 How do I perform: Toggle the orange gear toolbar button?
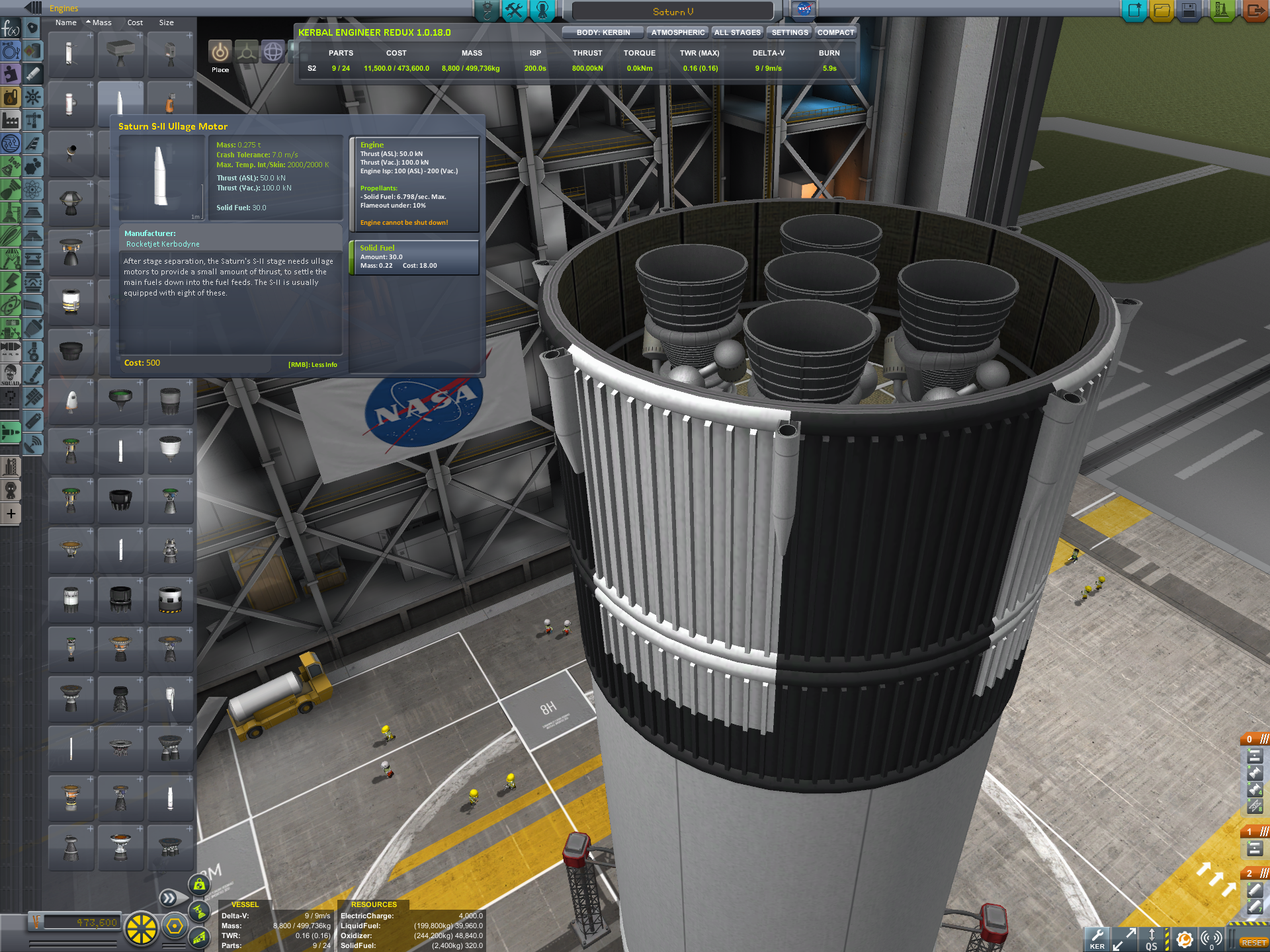coord(1185,939)
